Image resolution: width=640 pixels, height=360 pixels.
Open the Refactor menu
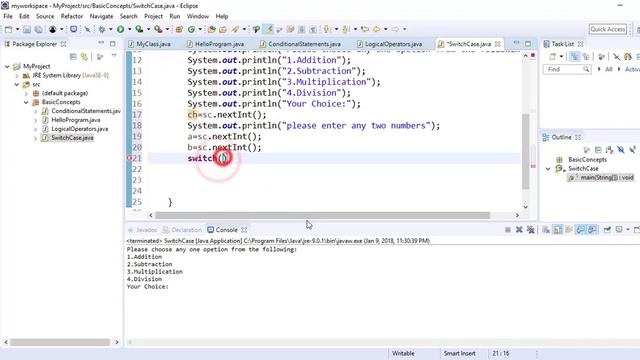click(72, 16)
